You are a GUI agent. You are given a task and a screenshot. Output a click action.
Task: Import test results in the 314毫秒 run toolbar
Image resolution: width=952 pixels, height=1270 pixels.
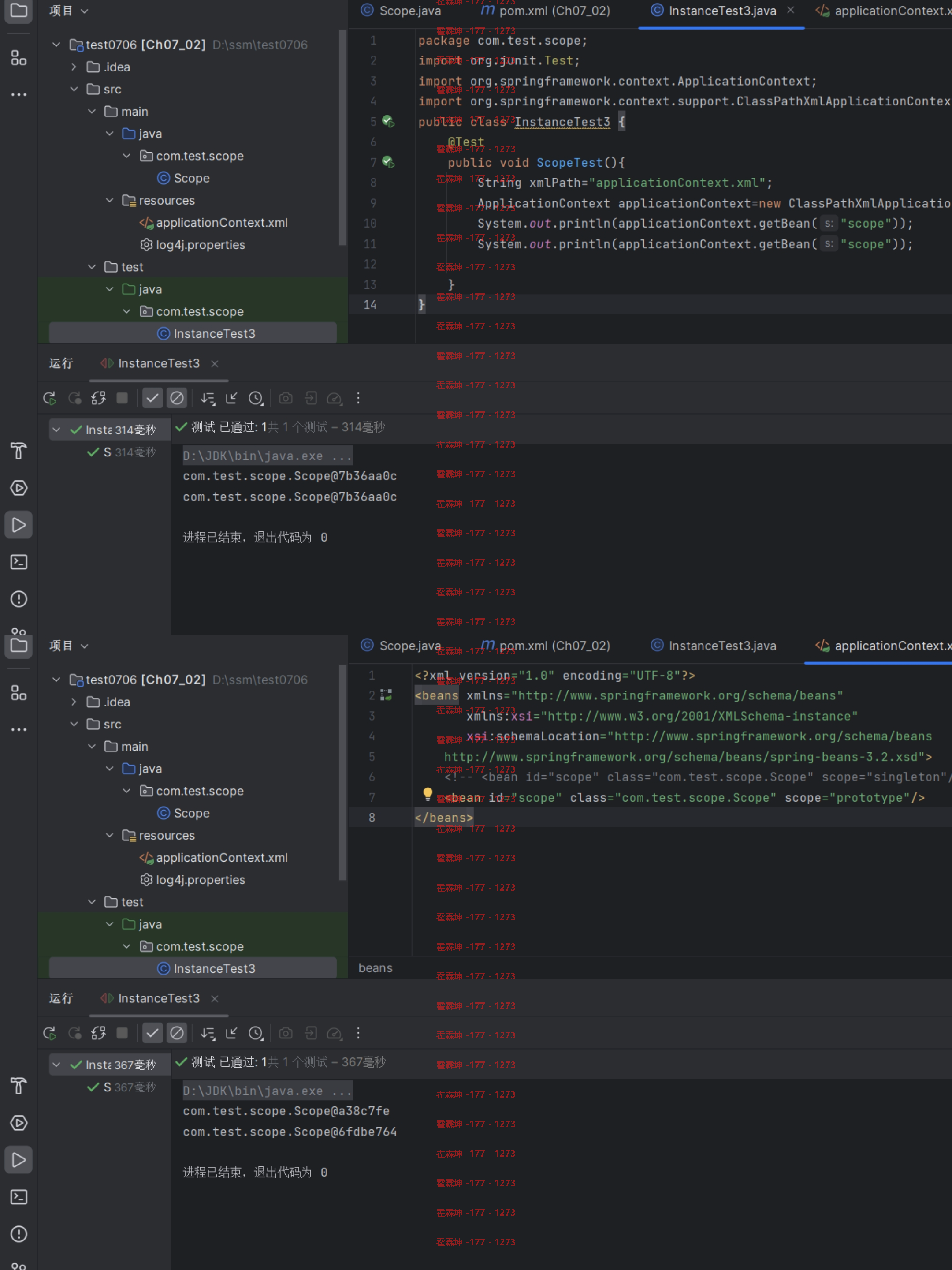[x=310, y=398]
